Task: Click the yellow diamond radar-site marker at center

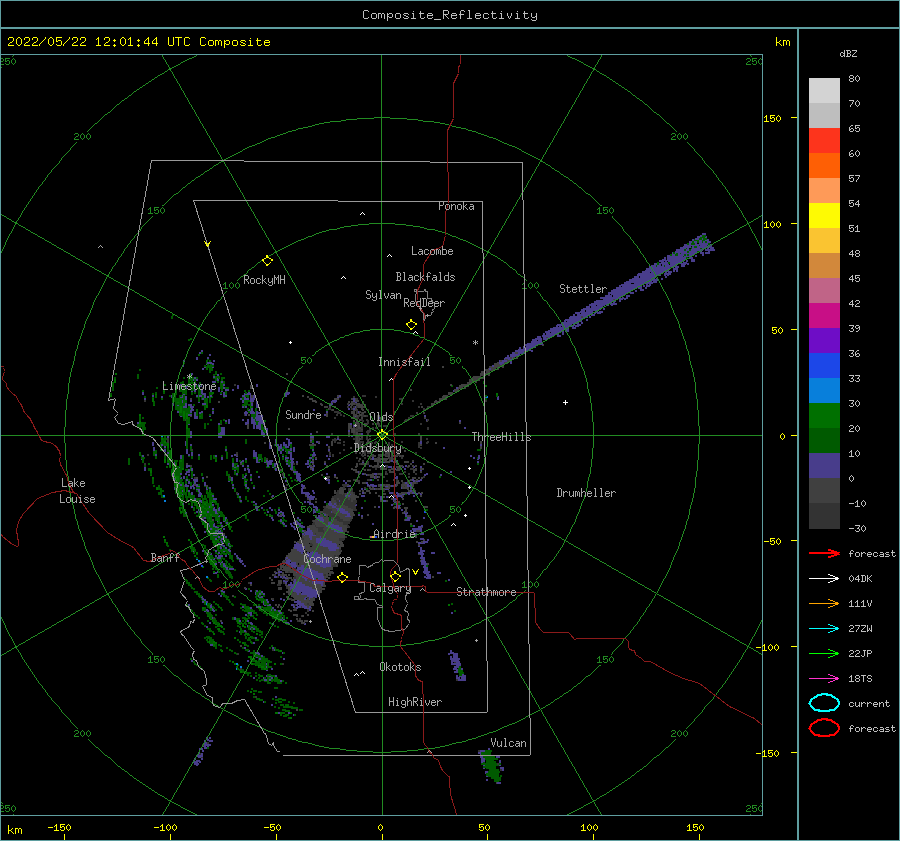Action: [x=382, y=435]
